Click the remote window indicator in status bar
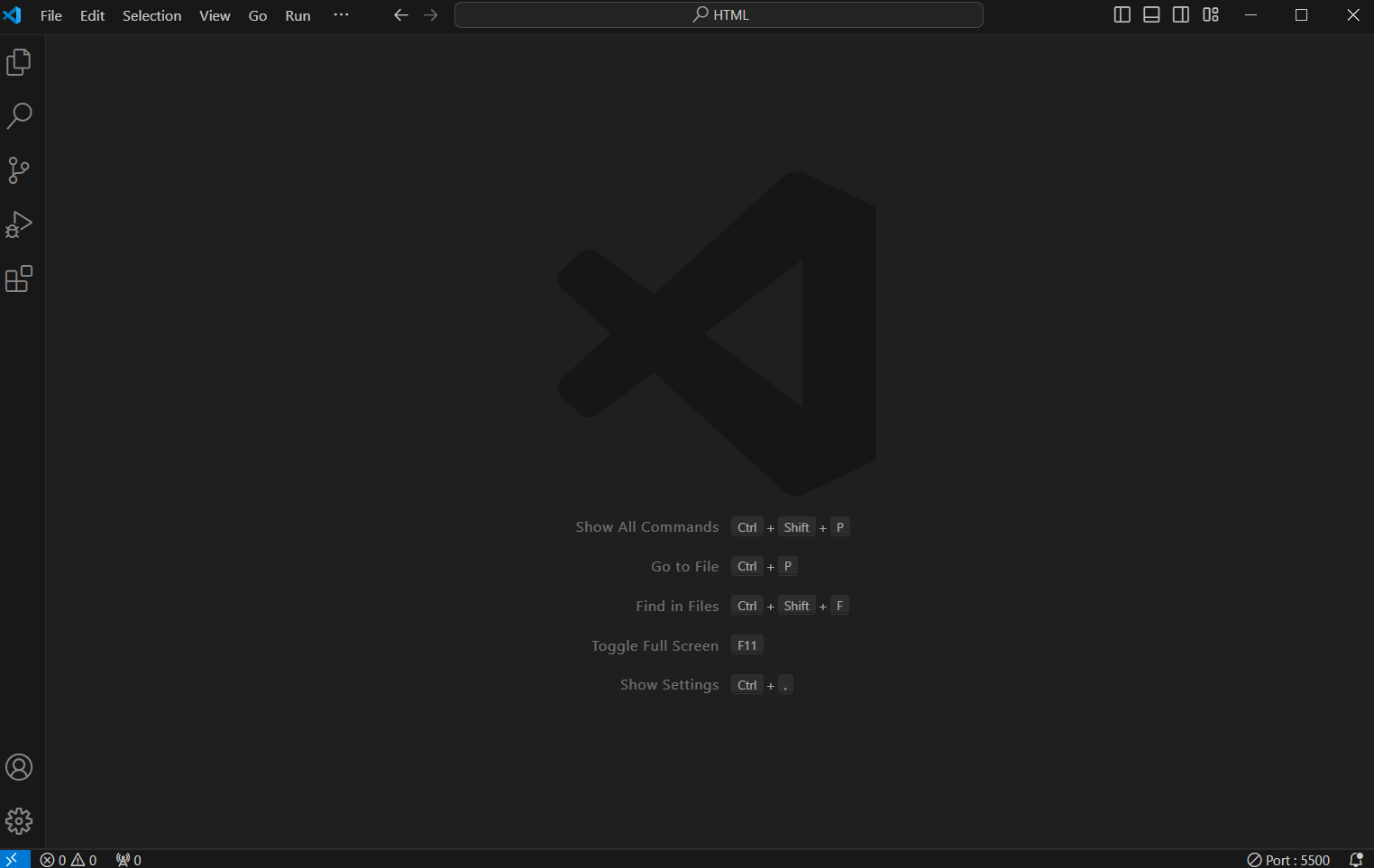This screenshot has height=868, width=1374. 13,859
